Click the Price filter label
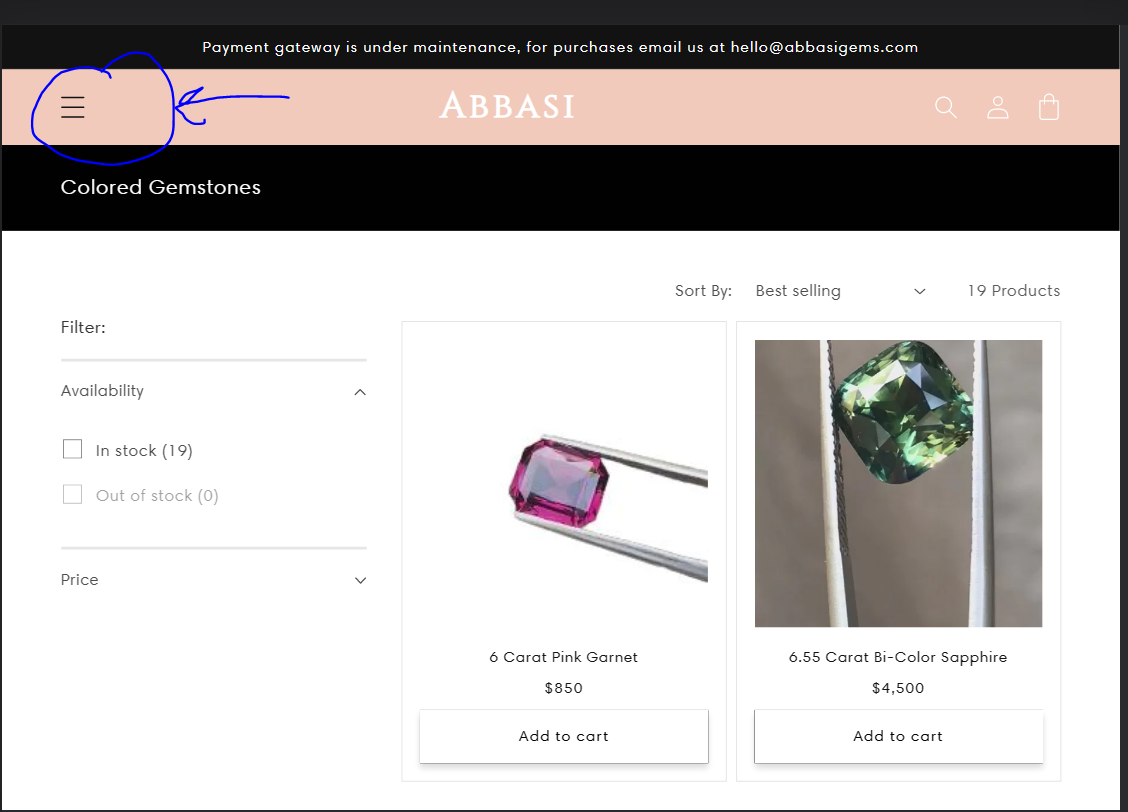Screen dimensions: 1128x812 point(79,580)
